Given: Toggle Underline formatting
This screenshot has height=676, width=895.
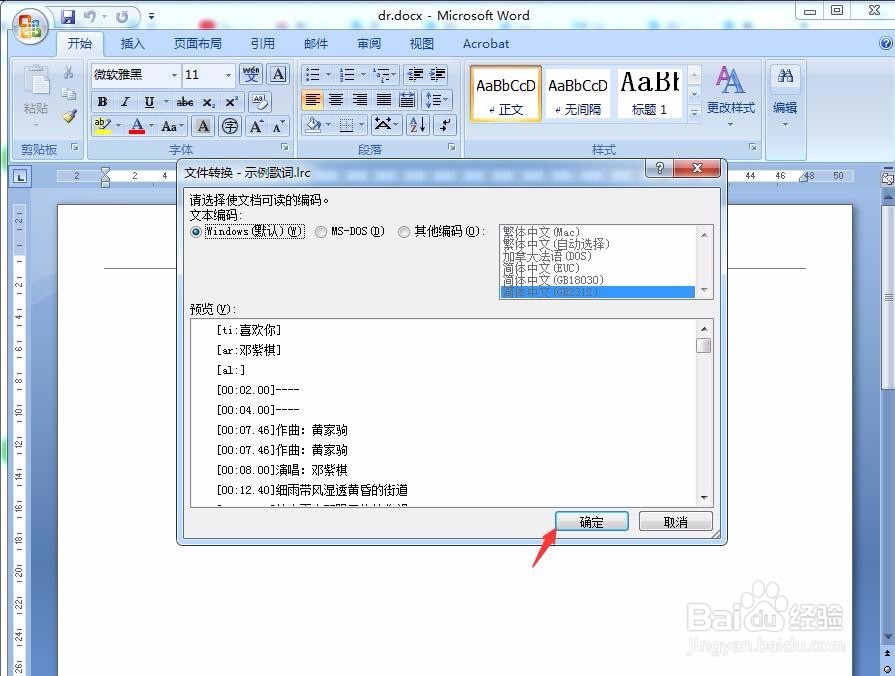Looking at the screenshot, I should (x=149, y=102).
